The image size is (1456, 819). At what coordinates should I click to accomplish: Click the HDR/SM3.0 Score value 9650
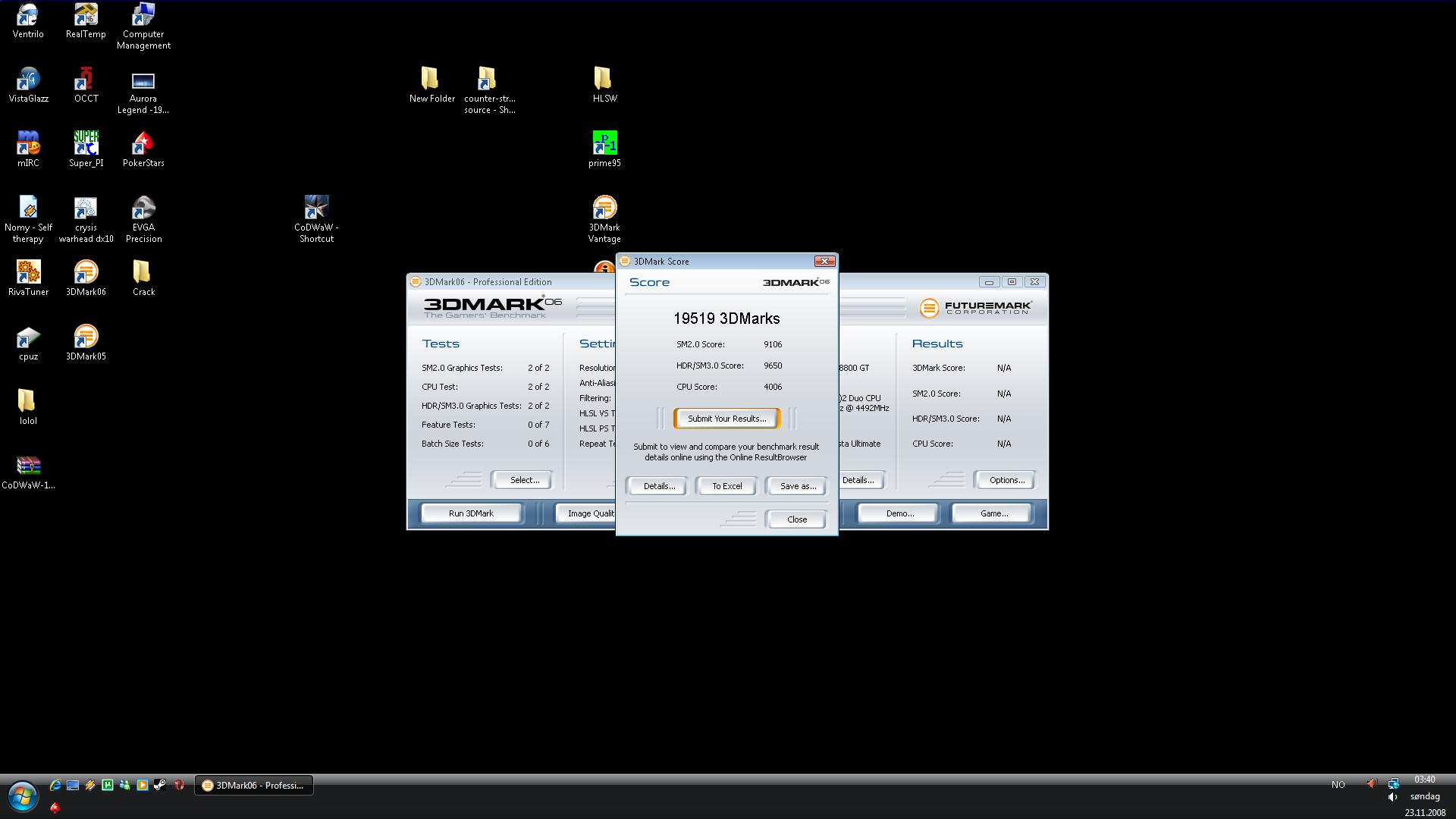pos(773,366)
